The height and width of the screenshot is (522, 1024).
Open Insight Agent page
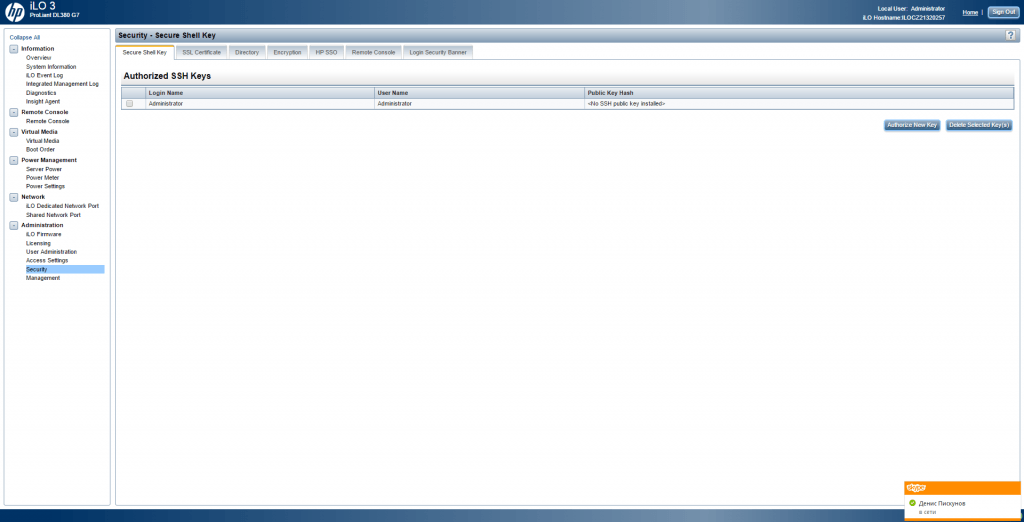(x=43, y=101)
